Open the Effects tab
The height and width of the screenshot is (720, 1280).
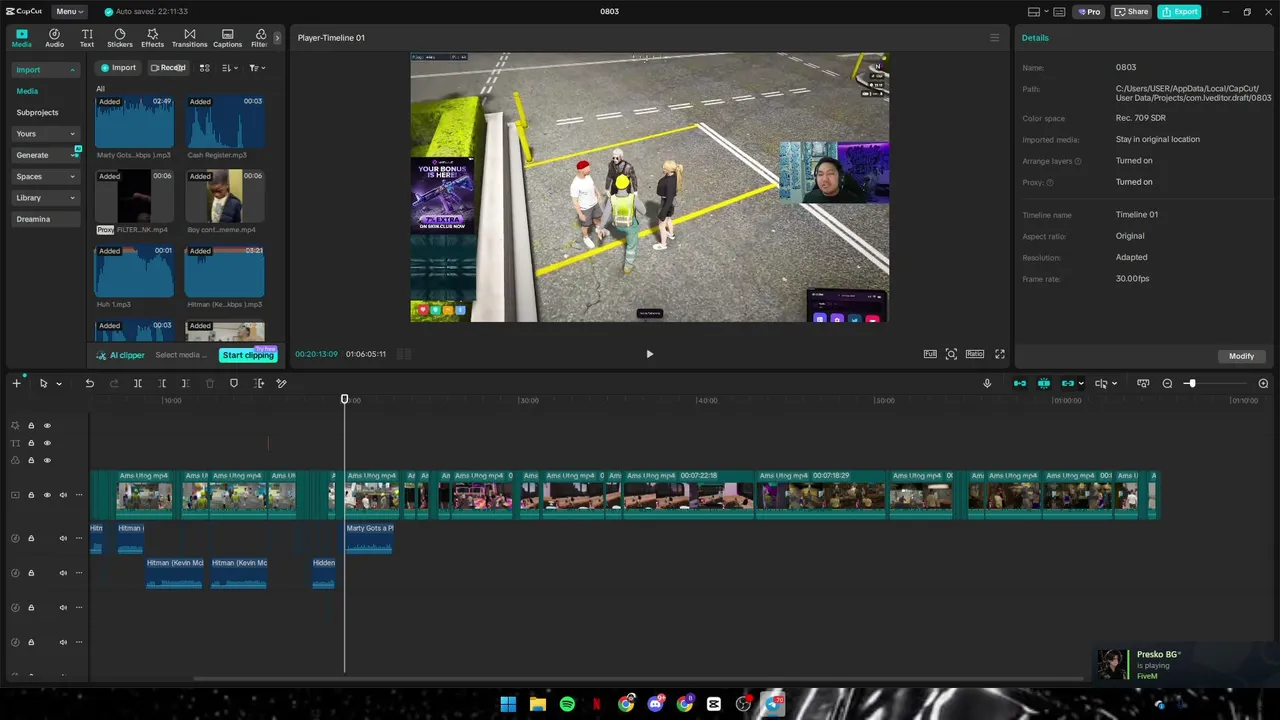tap(152, 38)
